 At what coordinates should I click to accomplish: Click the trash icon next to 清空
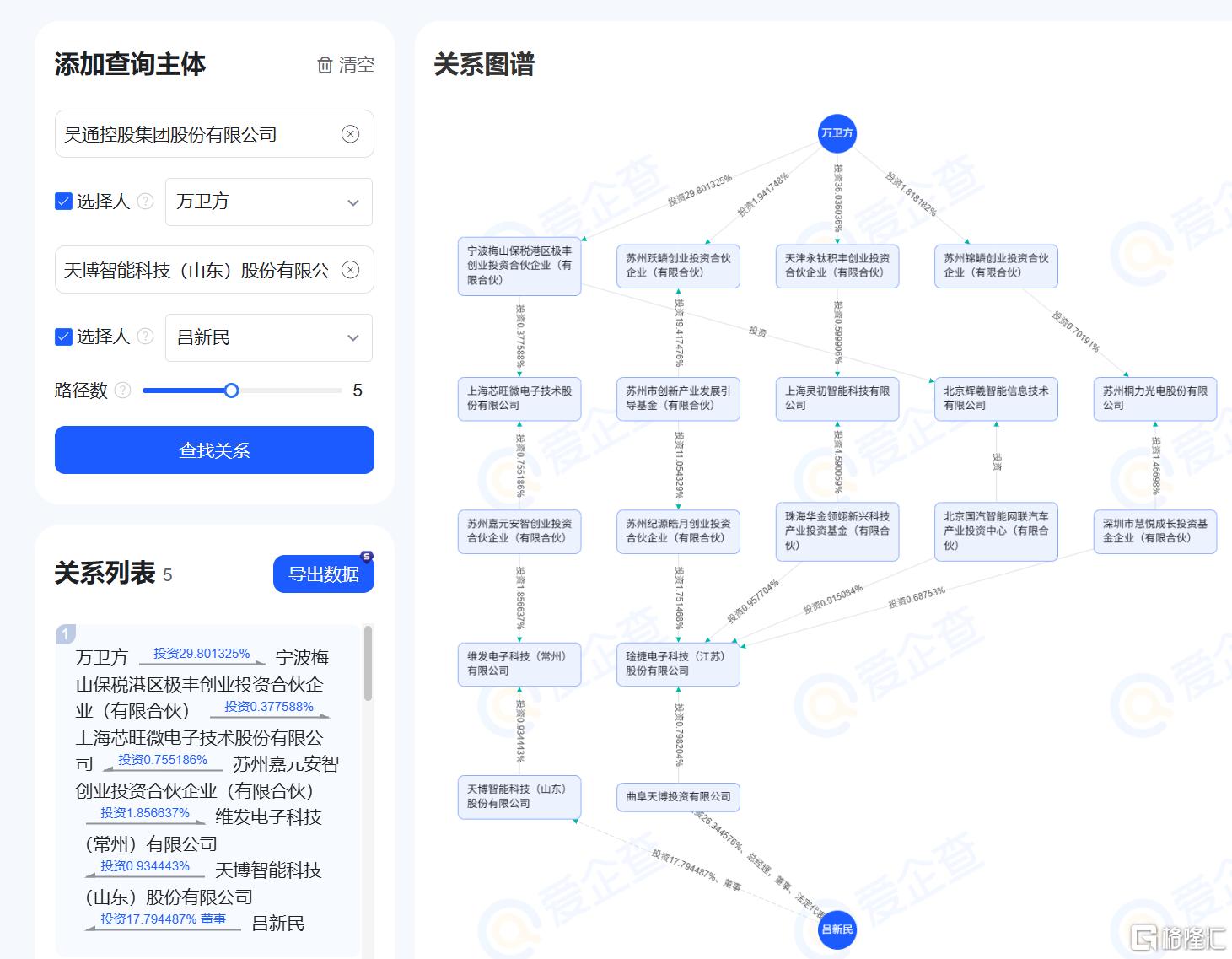coord(325,65)
